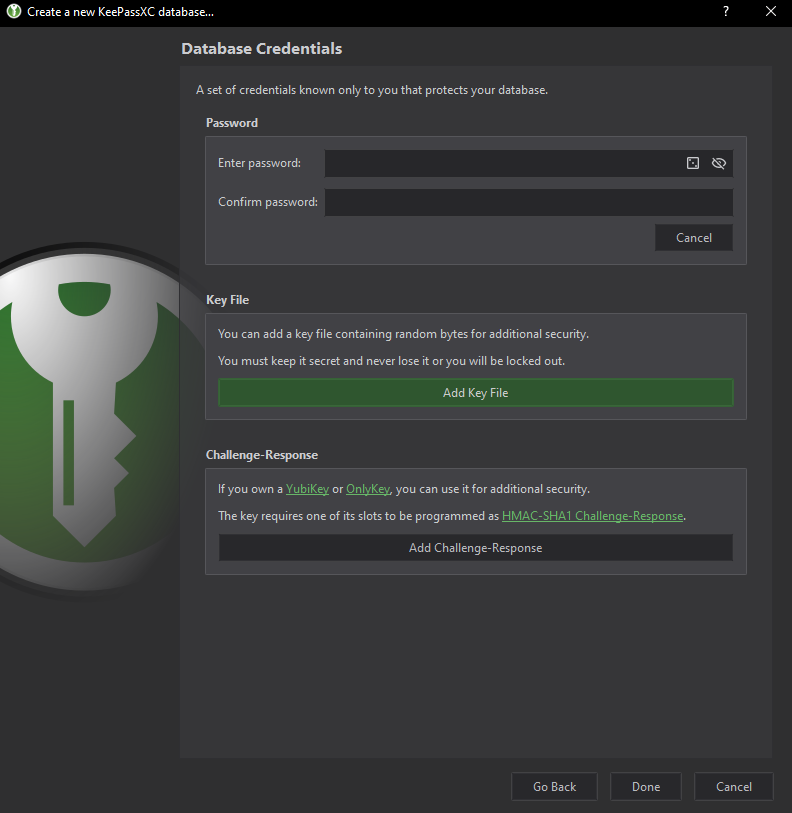The width and height of the screenshot is (792, 813).
Task: Click the Enter password field
Action: point(529,163)
